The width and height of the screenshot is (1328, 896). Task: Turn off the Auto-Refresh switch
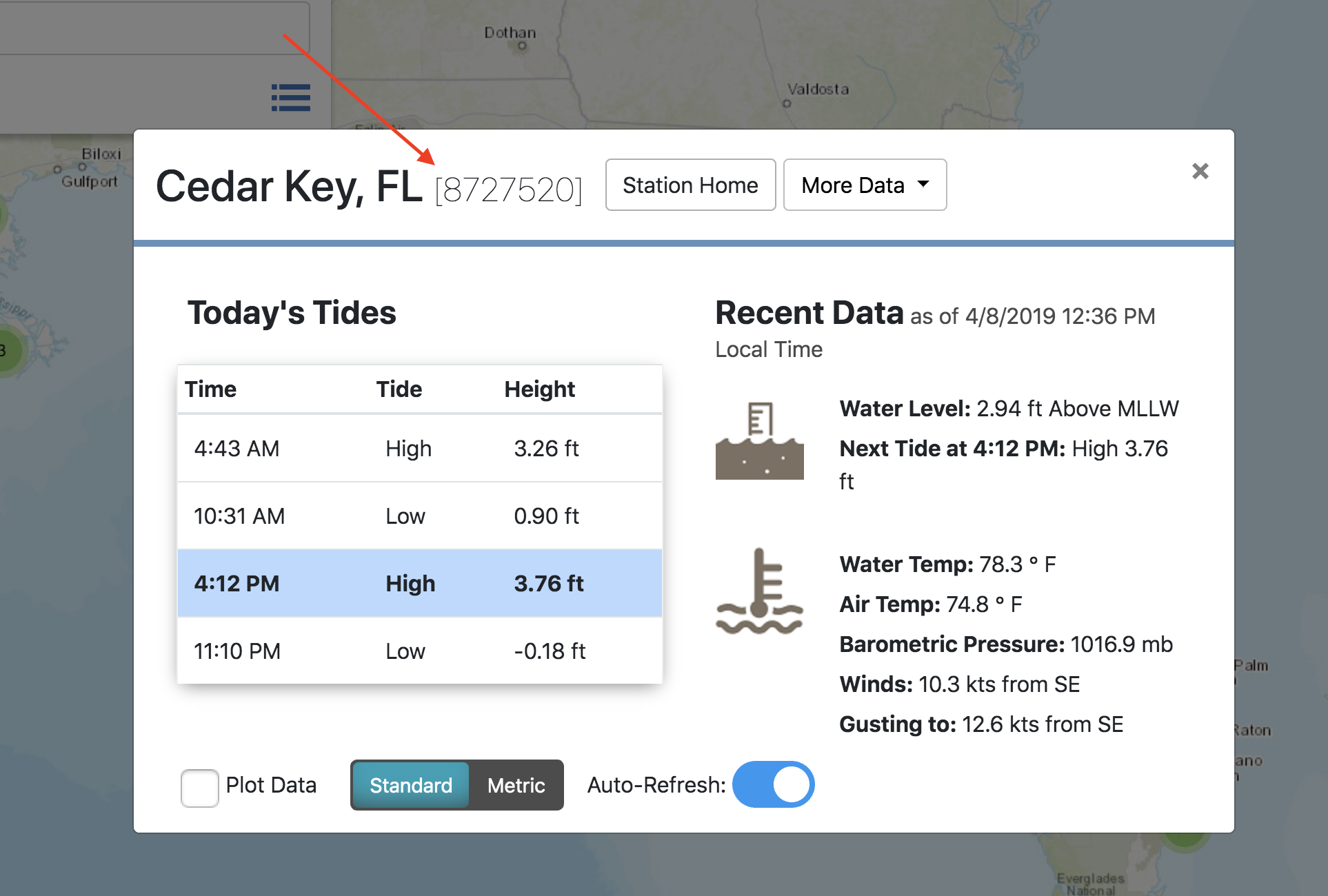[773, 784]
